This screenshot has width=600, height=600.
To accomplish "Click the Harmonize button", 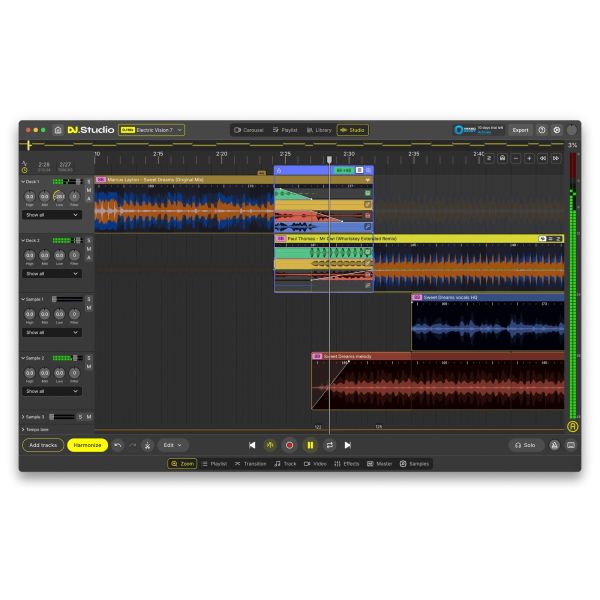I will pyautogui.click(x=87, y=445).
